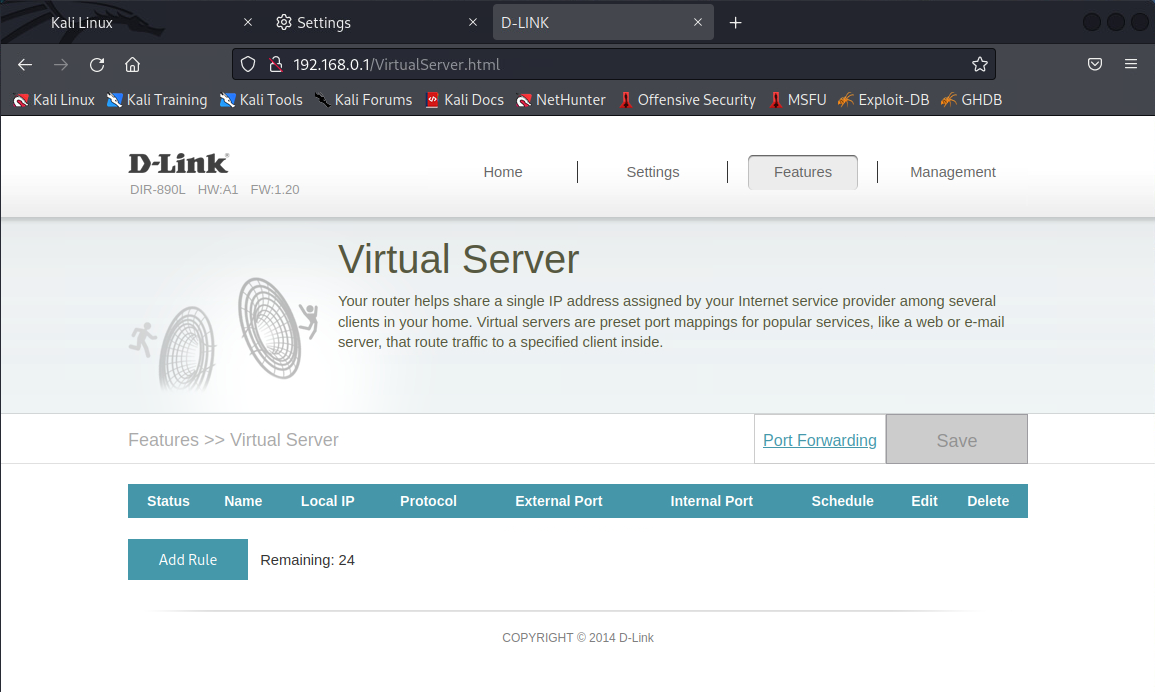Click the 'DIR-890L' model text
Image resolution: width=1155 pixels, height=692 pixels.
click(x=158, y=189)
